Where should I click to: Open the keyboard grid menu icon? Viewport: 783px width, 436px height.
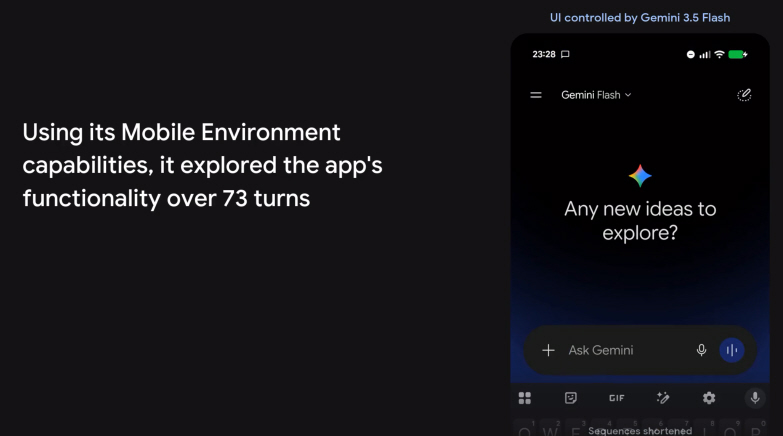point(525,398)
